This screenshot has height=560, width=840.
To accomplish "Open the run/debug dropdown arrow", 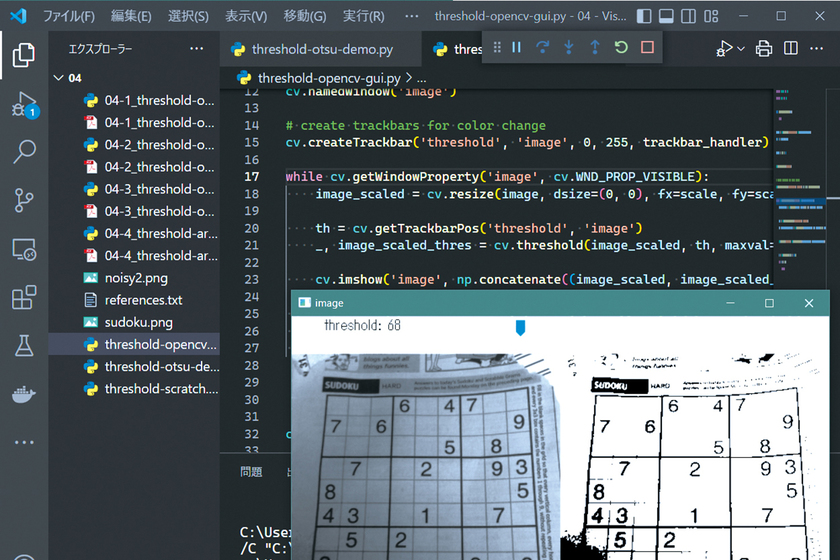I will pyautogui.click(x=741, y=49).
